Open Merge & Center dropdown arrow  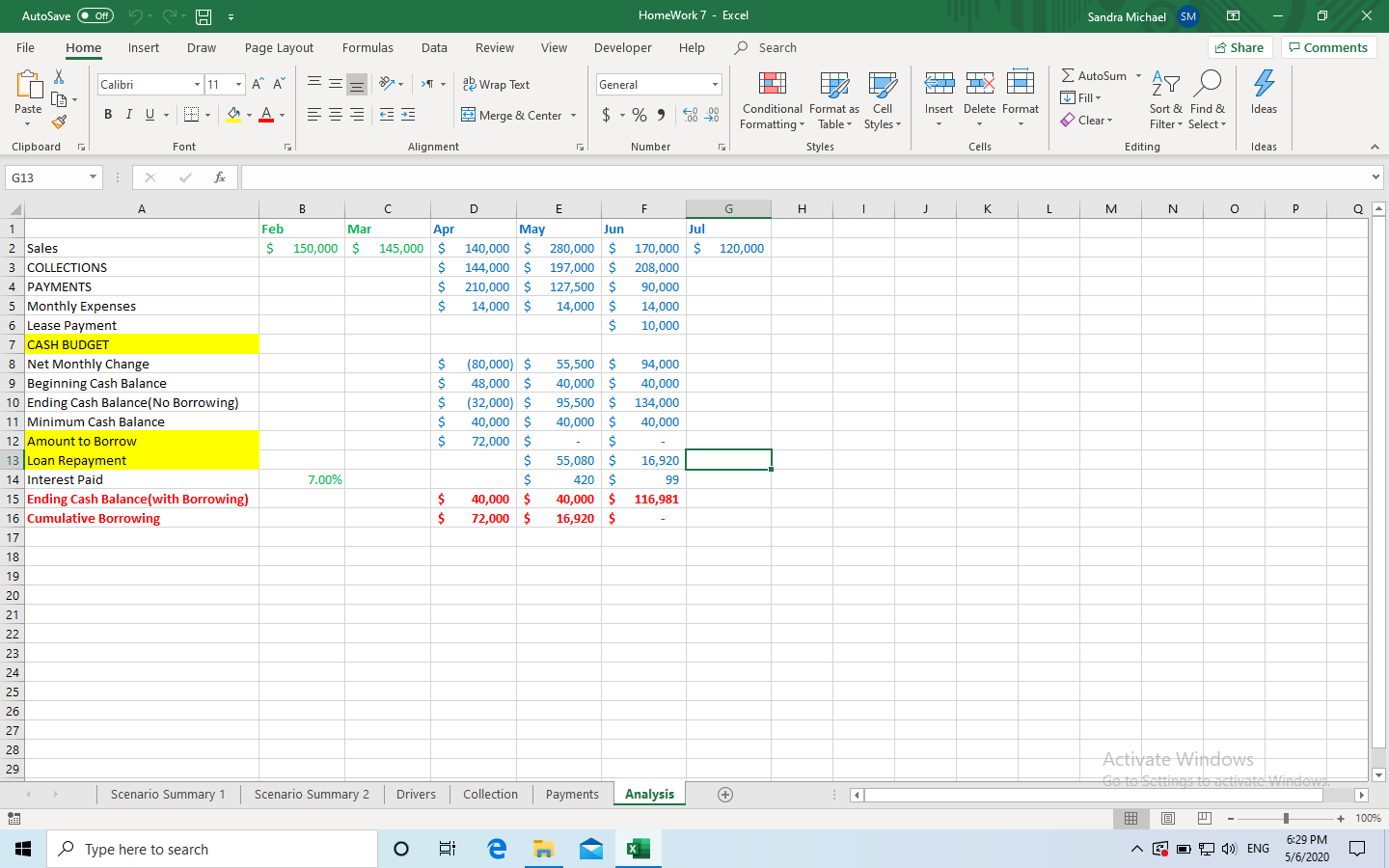point(574,116)
